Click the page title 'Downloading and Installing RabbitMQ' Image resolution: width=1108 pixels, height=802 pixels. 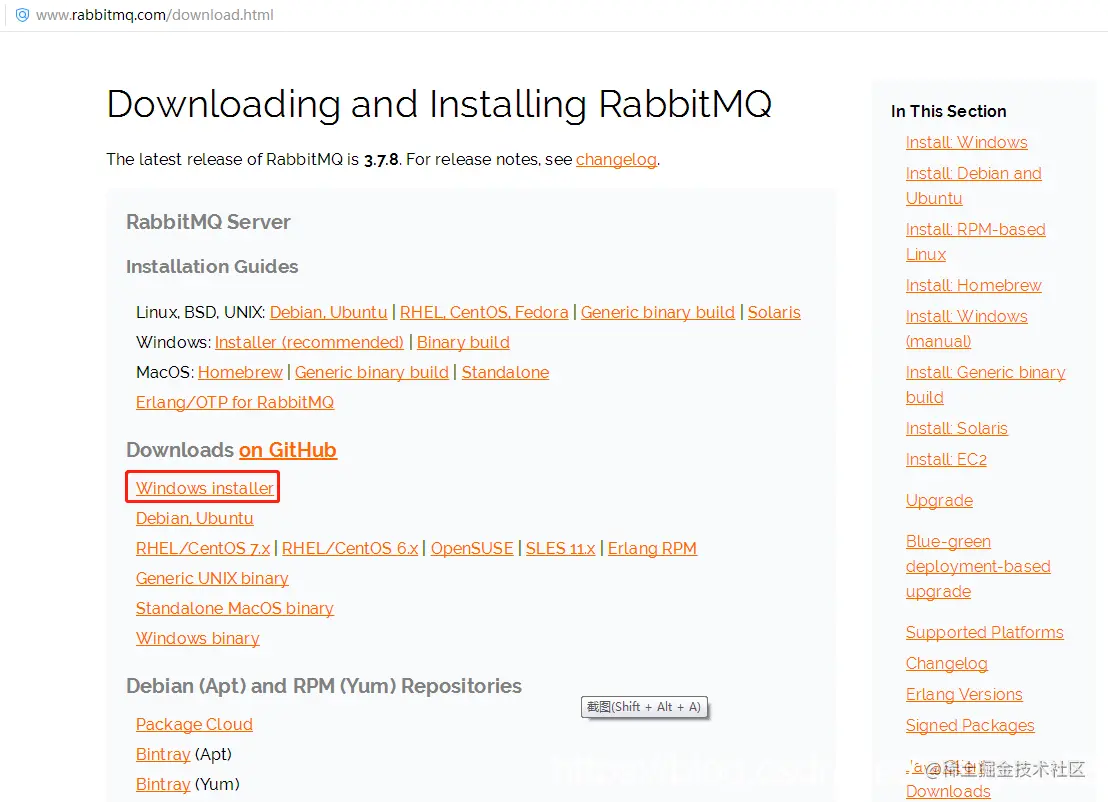[x=439, y=105]
